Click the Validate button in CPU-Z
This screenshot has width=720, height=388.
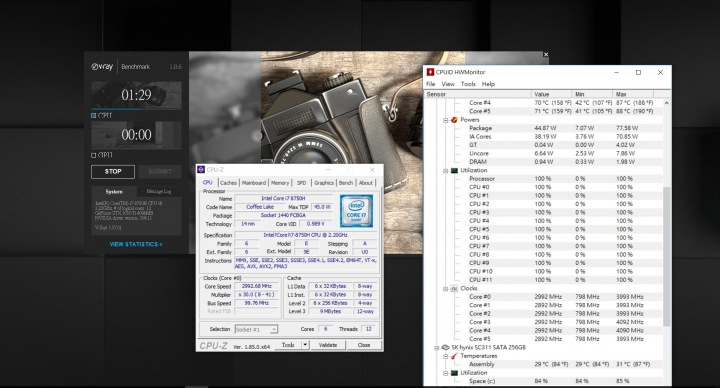[328, 345]
